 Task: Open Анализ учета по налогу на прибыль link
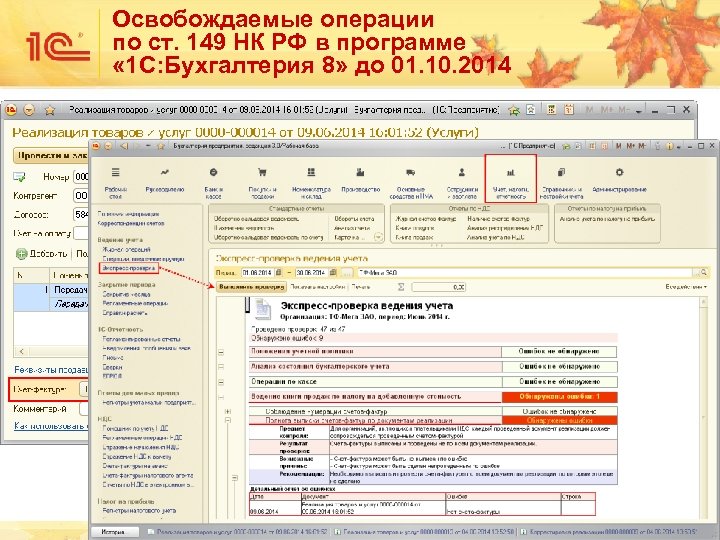click(x=607, y=219)
